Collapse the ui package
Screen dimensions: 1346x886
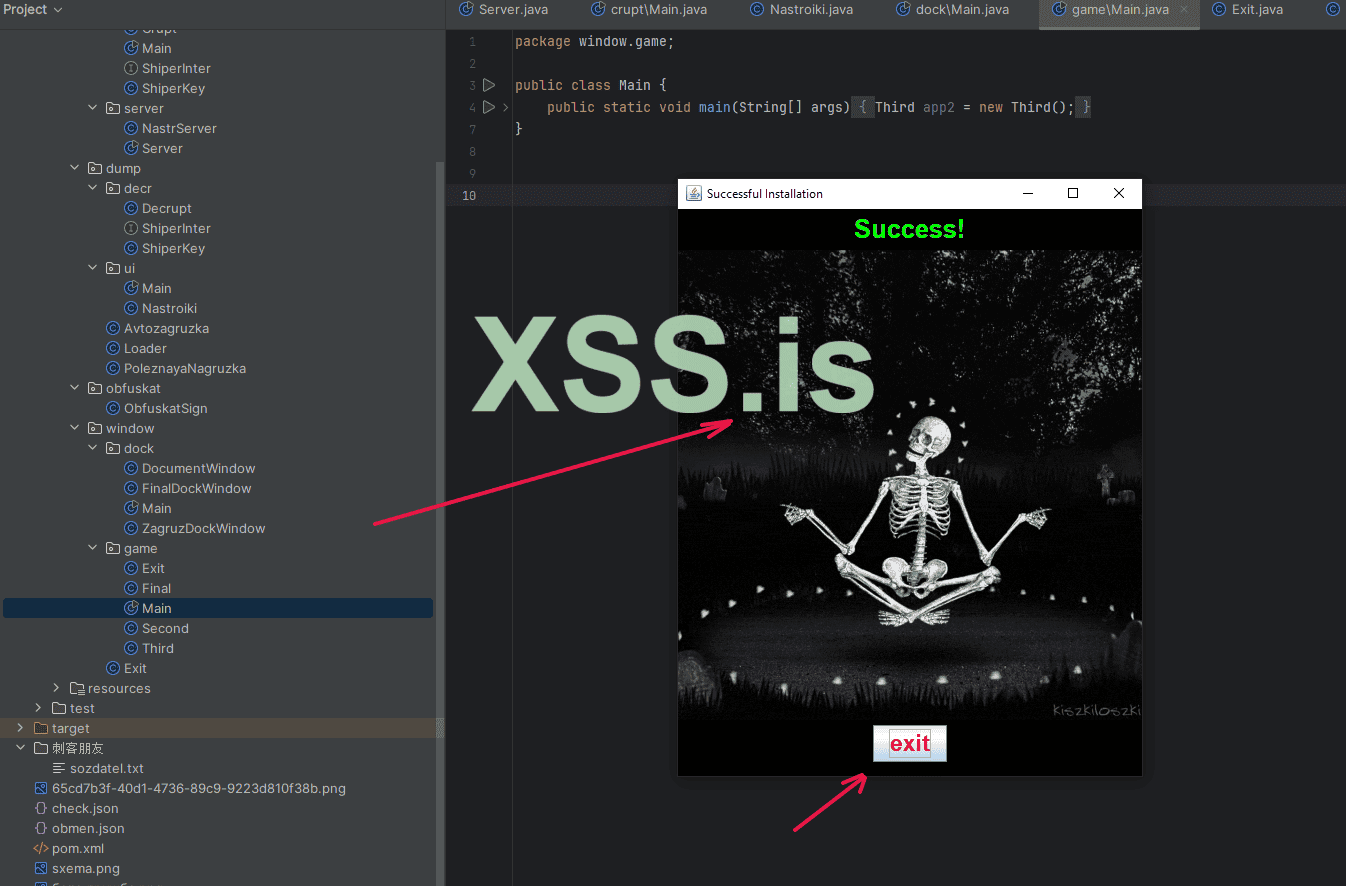(93, 268)
